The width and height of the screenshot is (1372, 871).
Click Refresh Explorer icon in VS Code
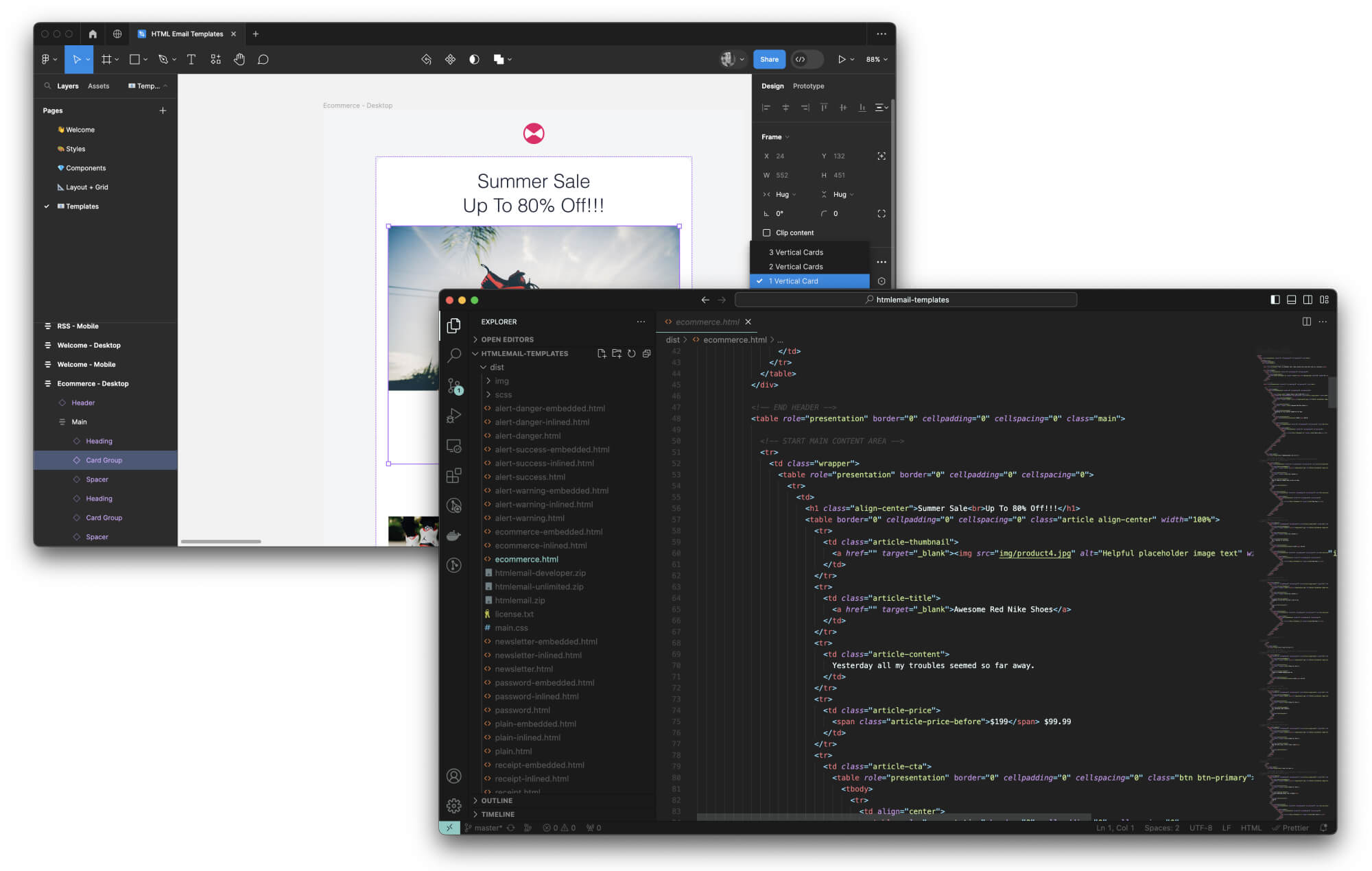[x=631, y=353]
